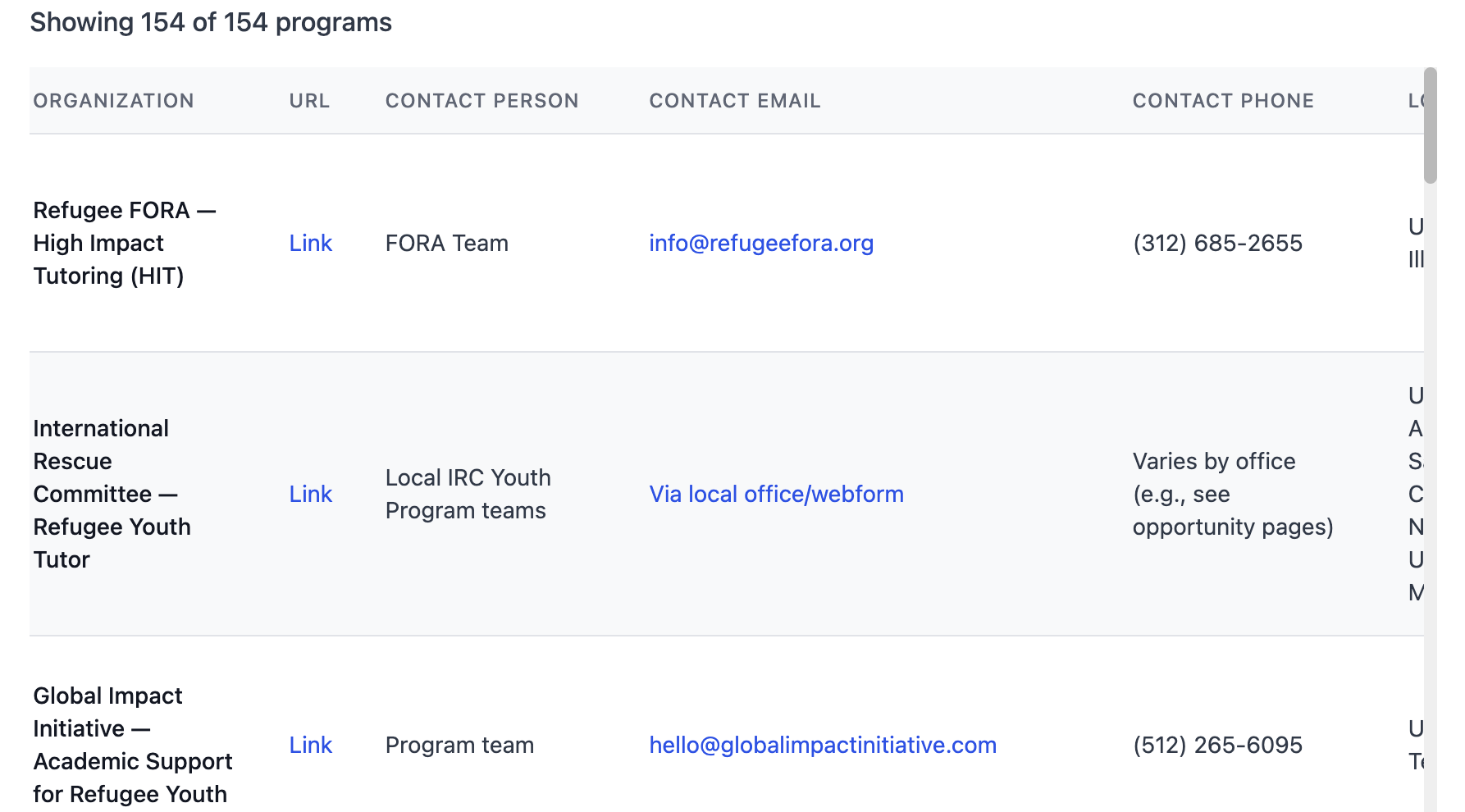This screenshot has width=1465, height=812.
Task: Click the FORA Team contact person cell
Action: pyautogui.click(x=446, y=243)
